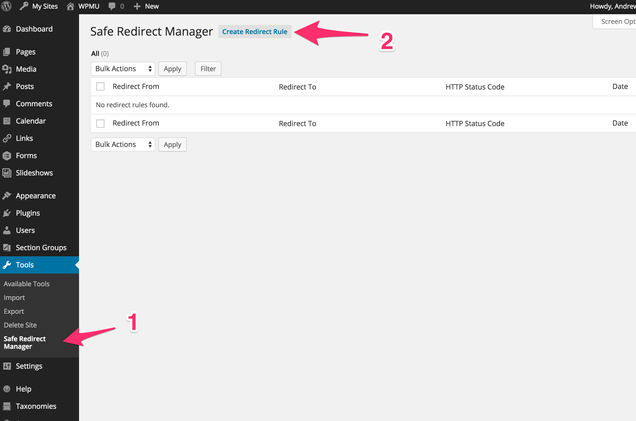Open the bottom Bulk Actions dropdown
Image resolution: width=636 pixels, height=421 pixels.
[x=123, y=144]
